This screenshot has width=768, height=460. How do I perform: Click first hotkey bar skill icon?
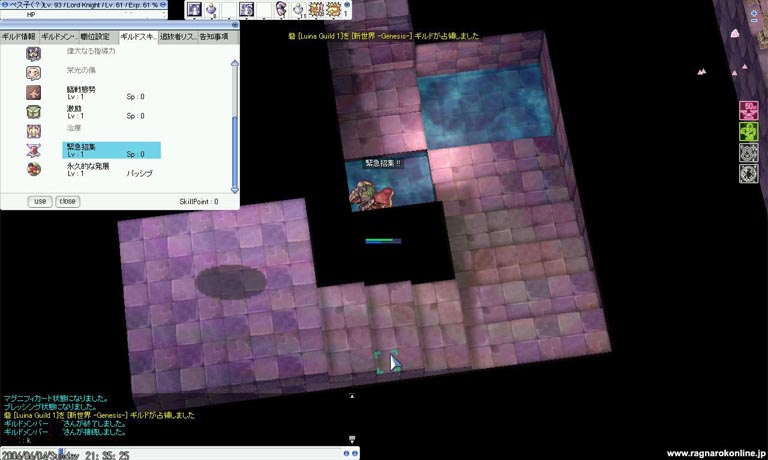point(194,9)
